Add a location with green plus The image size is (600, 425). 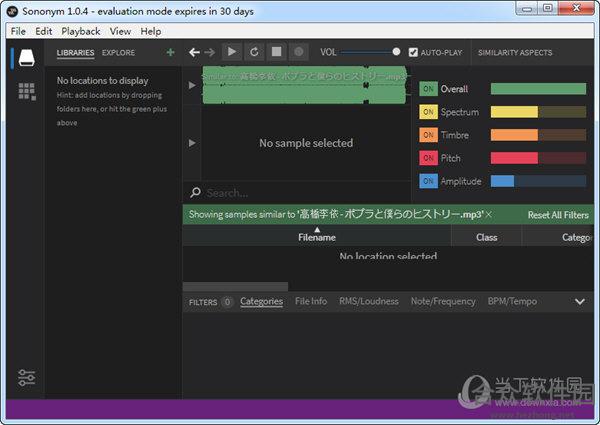click(170, 52)
